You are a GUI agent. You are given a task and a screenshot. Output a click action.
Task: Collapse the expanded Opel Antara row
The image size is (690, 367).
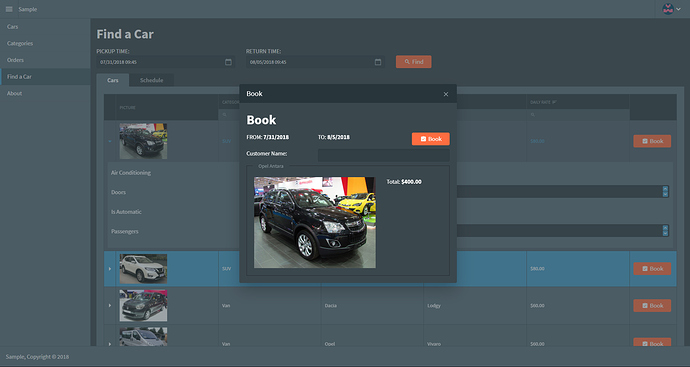click(110, 141)
